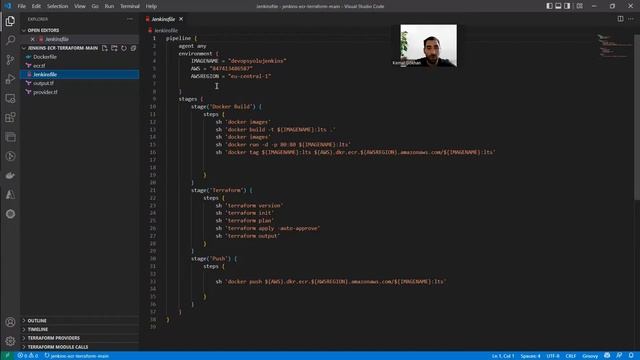Open the Search view
This screenshot has width=640, height=360.
(10, 40)
